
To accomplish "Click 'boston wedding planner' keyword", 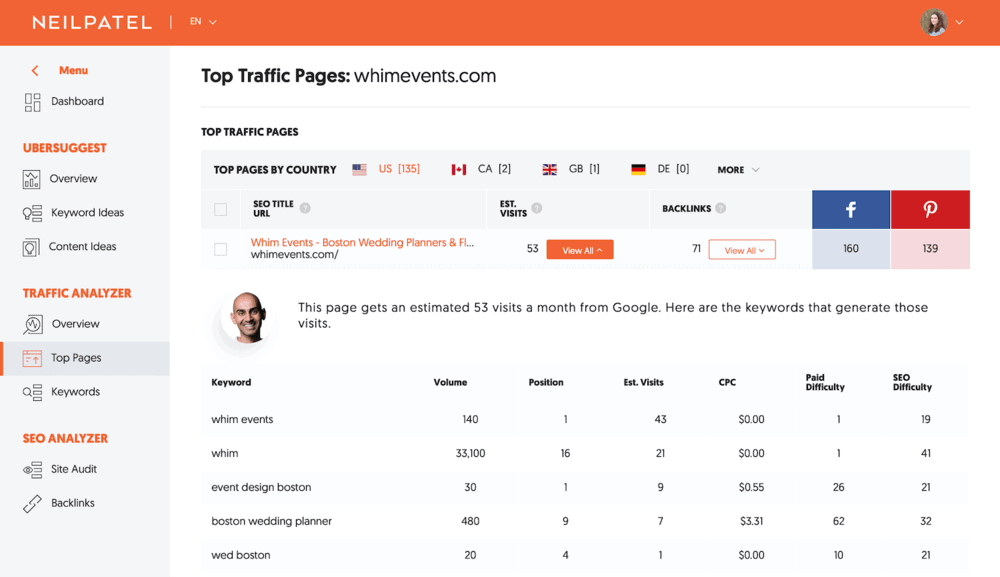I will click(272, 521).
